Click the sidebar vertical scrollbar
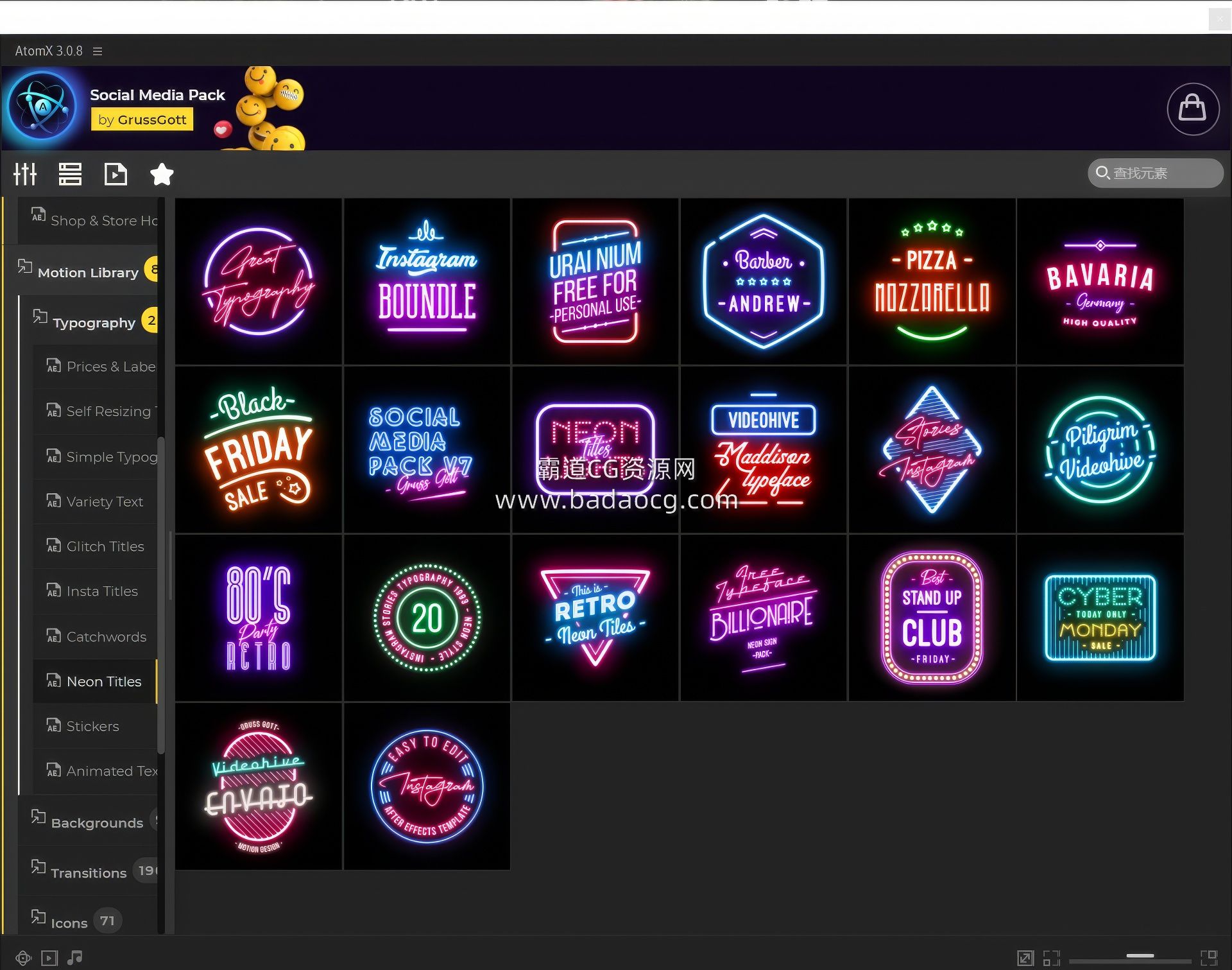Image resolution: width=1232 pixels, height=970 pixels. pos(161,594)
